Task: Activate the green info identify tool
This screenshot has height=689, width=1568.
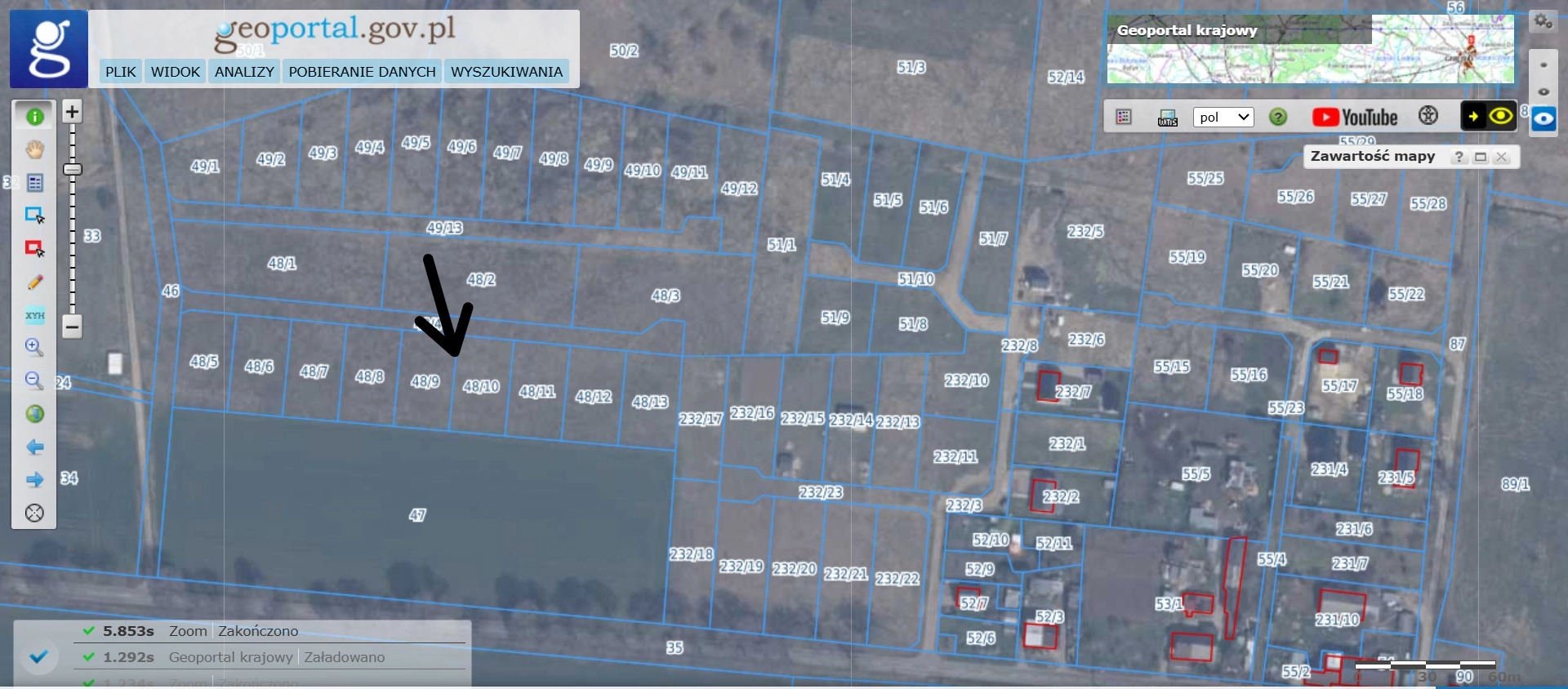Action: (34, 117)
